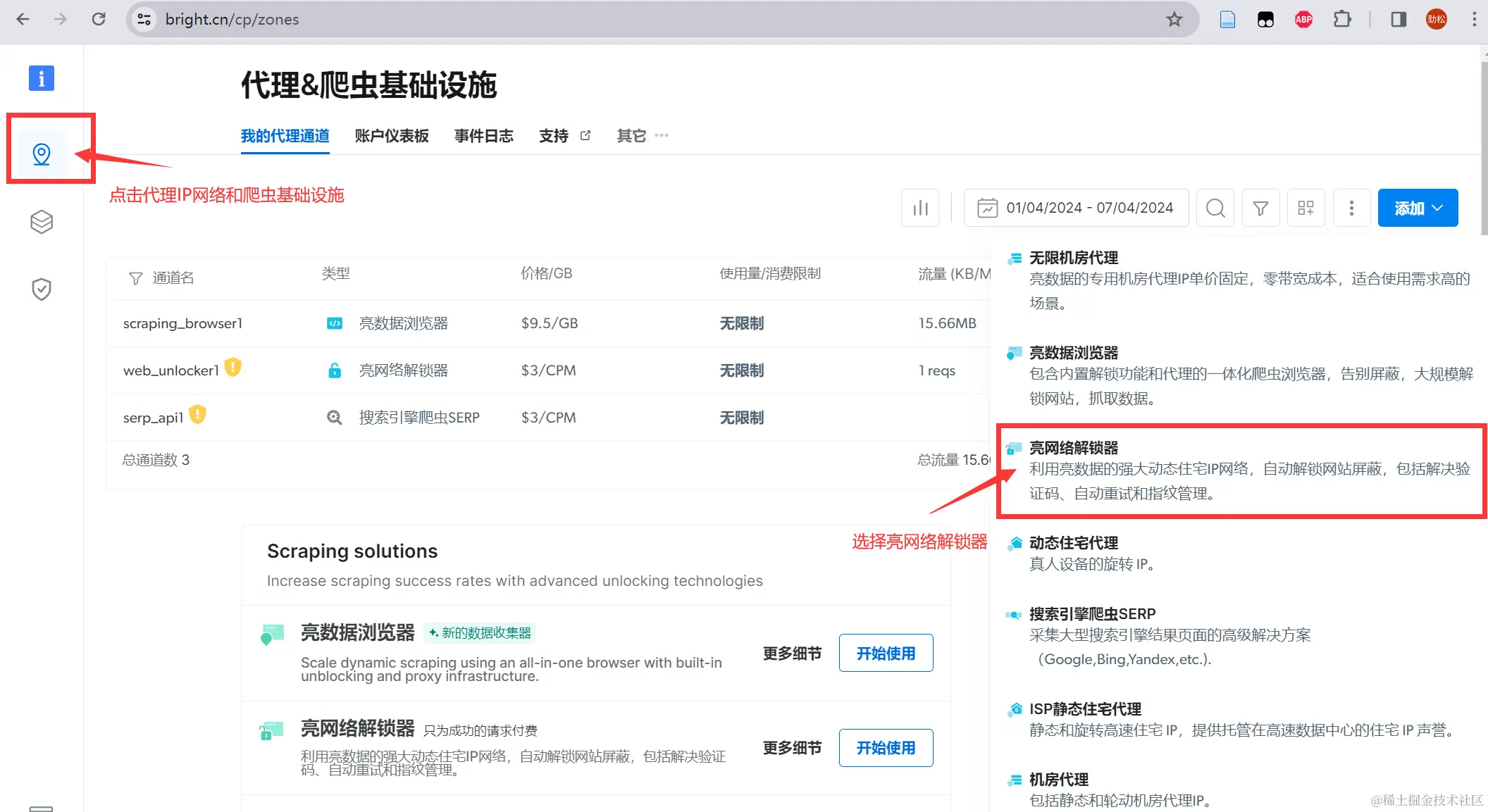Click the magnifier search icon in toolbar
1488x812 pixels.
click(1215, 208)
